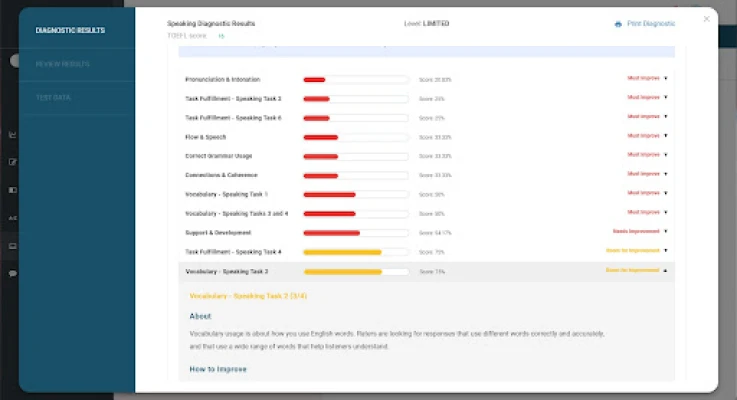Collapse Vocabulary Speaking Task 2 section arrow
737x400 pixels.
[x=665, y=270]
